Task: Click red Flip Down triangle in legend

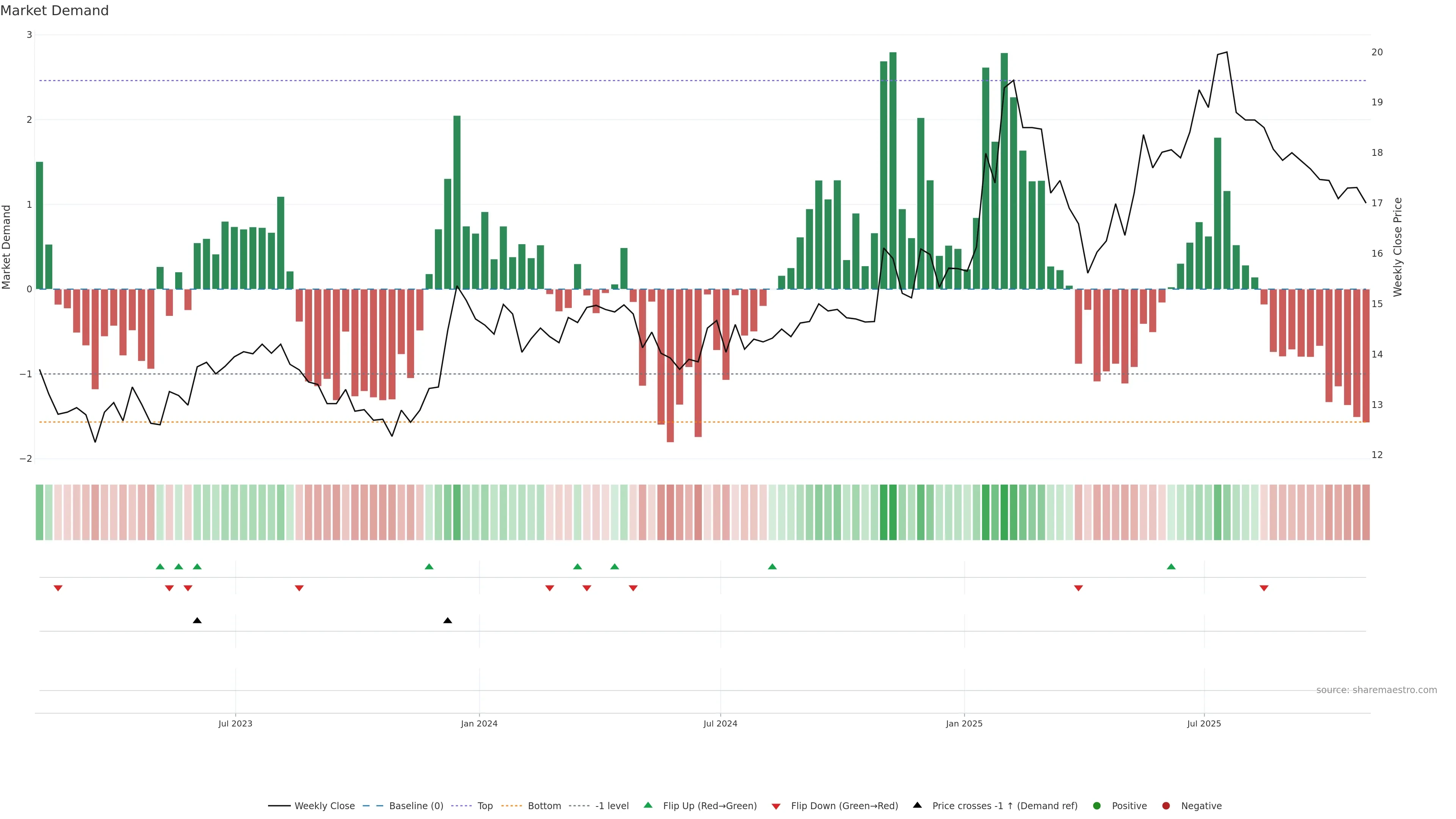Action: pos(776,806)
